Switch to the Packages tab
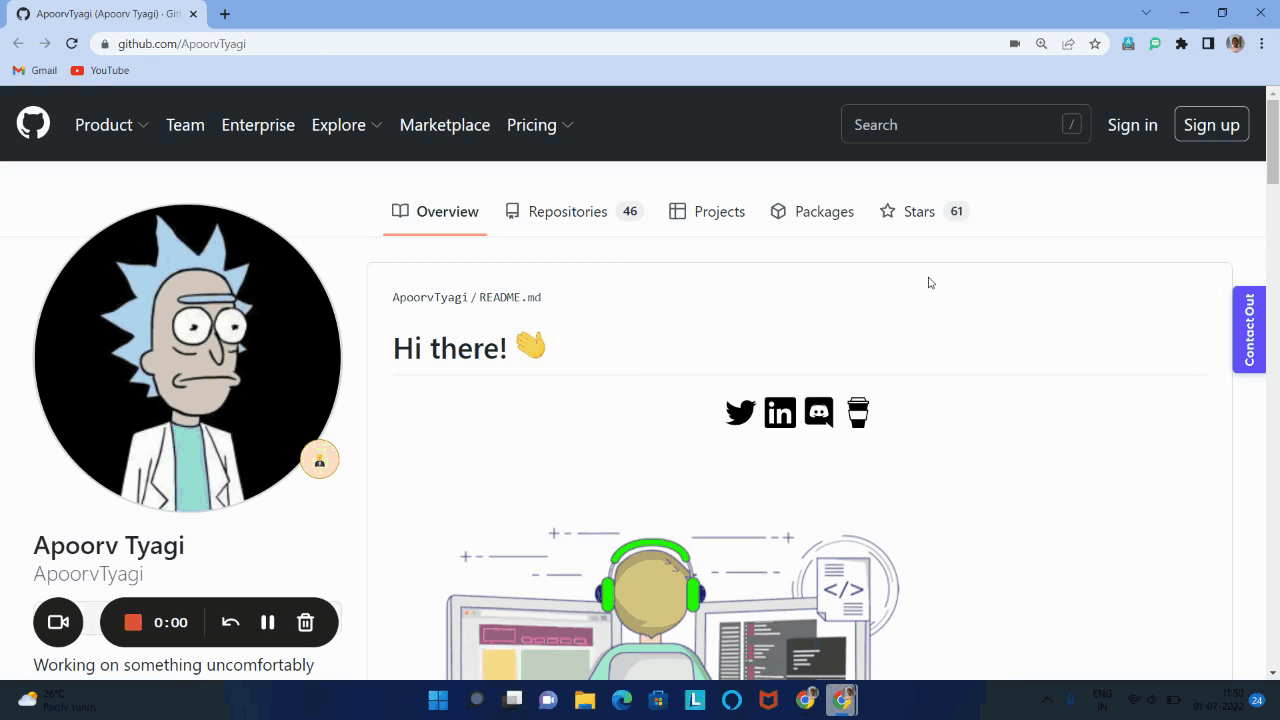 click(812, 211)
